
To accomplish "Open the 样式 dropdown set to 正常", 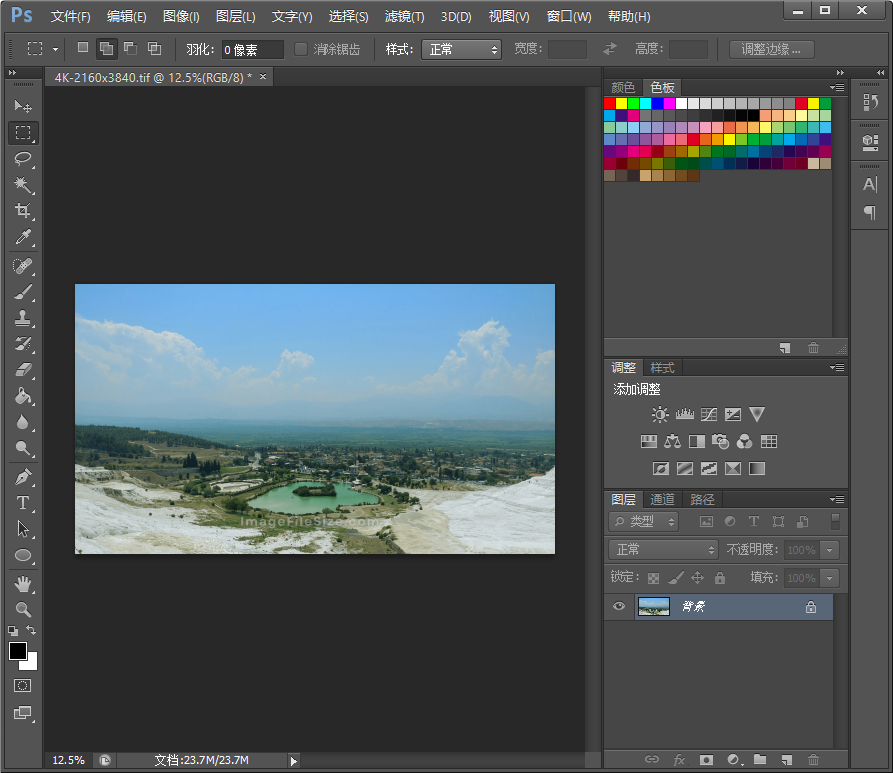I will pos(461,49).
